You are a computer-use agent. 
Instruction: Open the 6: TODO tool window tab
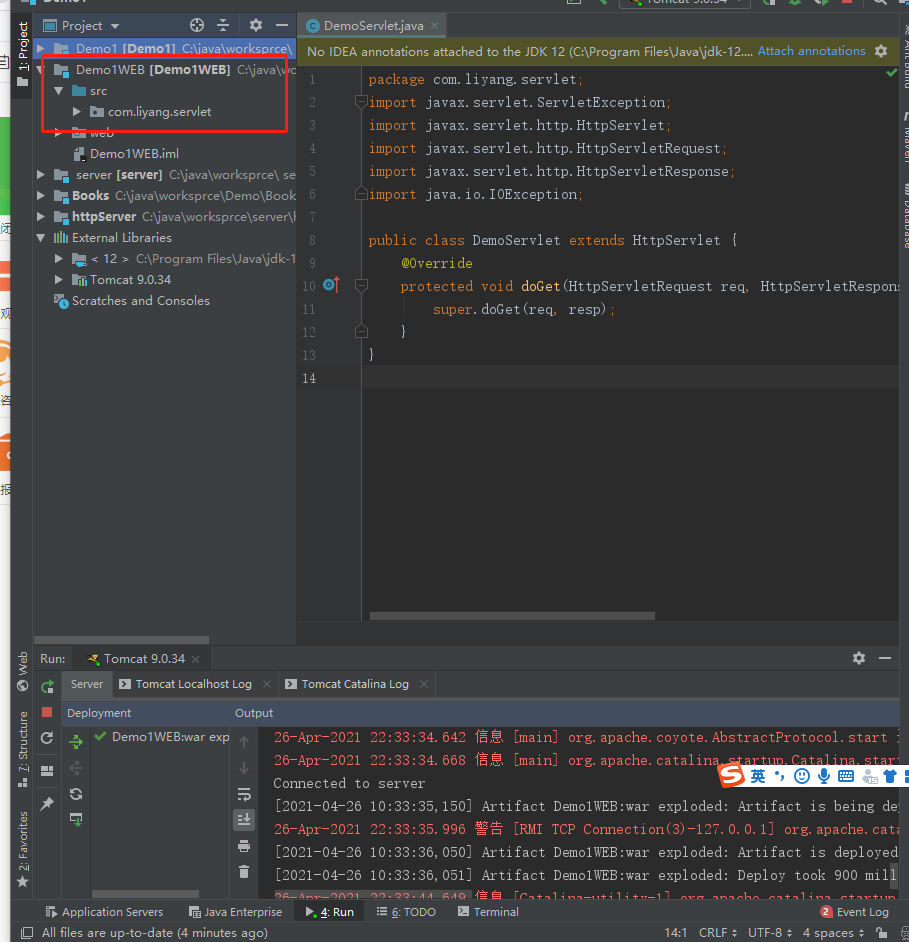[406, 912]
